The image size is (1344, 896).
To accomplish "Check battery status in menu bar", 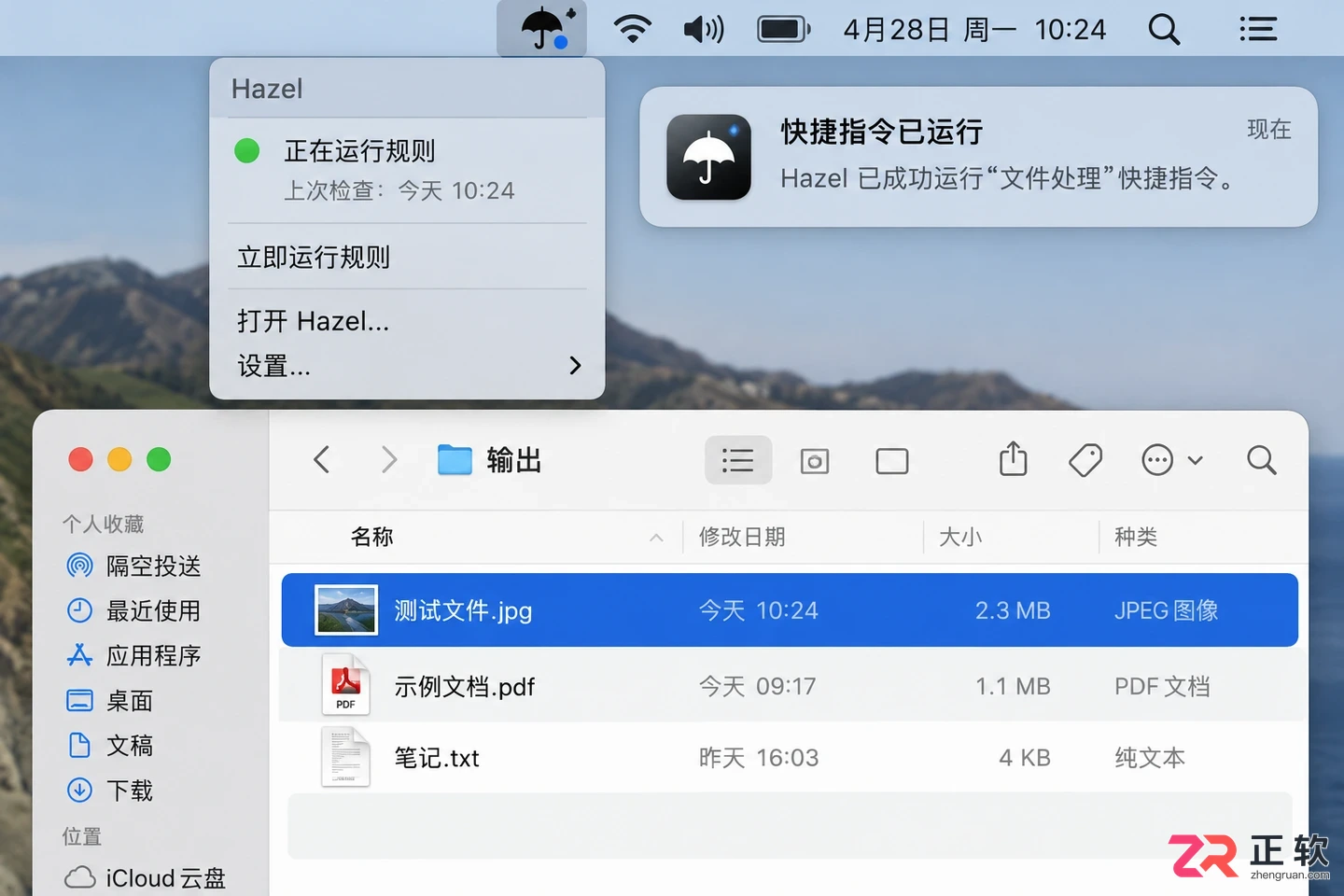I will [x=784, y=29].
